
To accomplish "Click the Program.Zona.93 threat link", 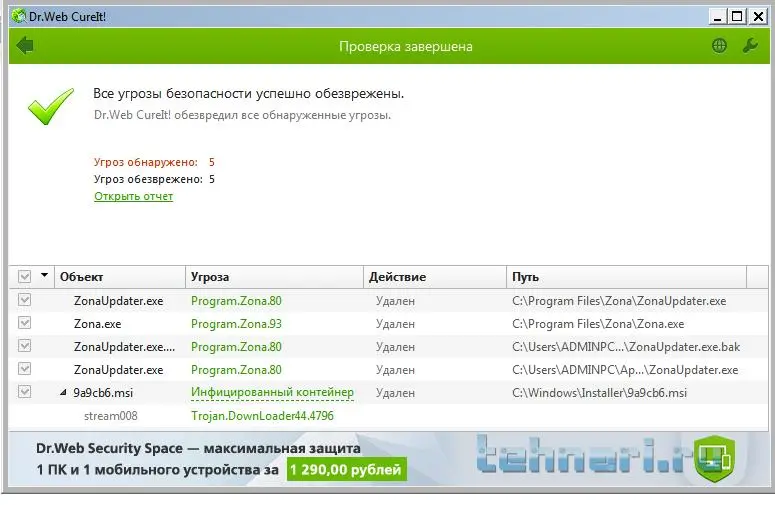I will click(x=236, y=324).
